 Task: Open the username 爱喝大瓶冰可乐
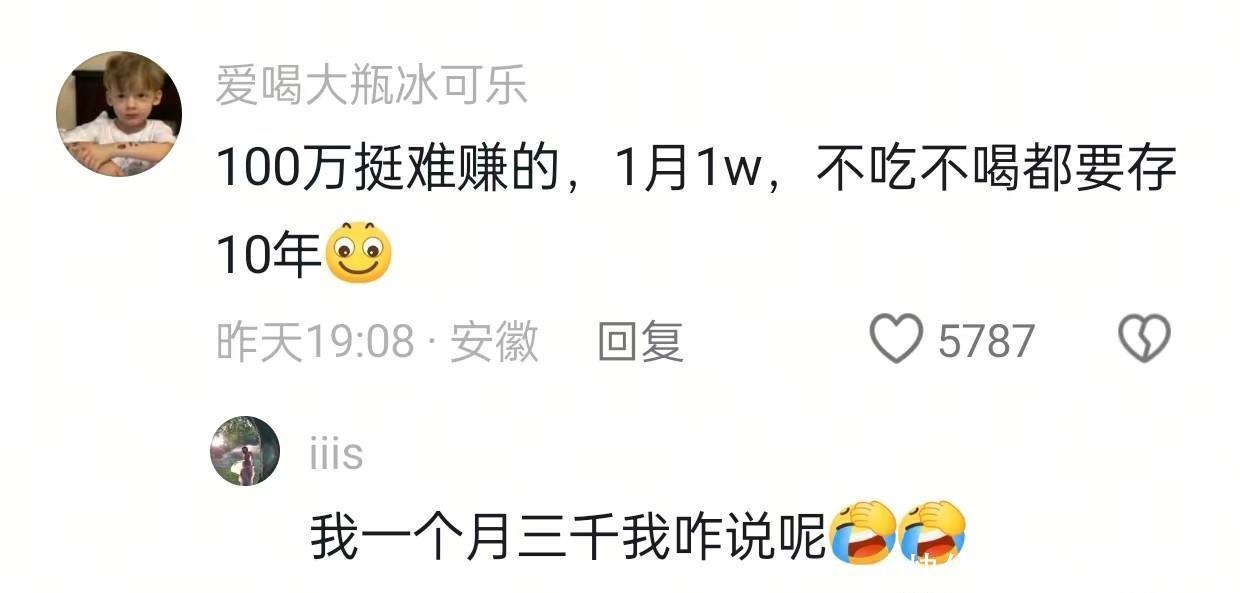click(372, 86)
